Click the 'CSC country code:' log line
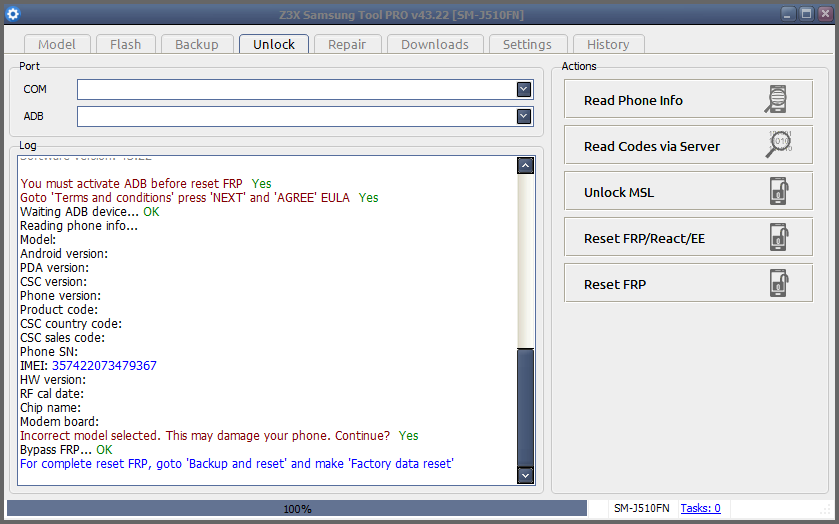 tap(71, 323)
